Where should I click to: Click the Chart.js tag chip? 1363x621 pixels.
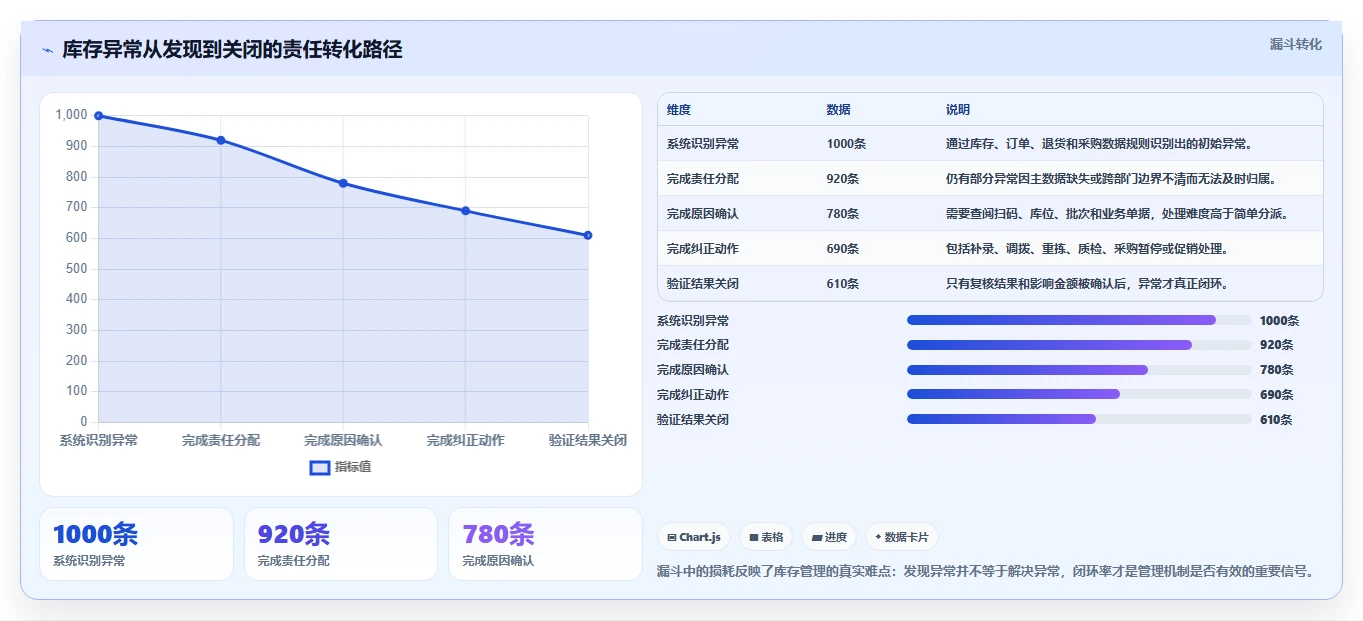[x=694, y=537]
